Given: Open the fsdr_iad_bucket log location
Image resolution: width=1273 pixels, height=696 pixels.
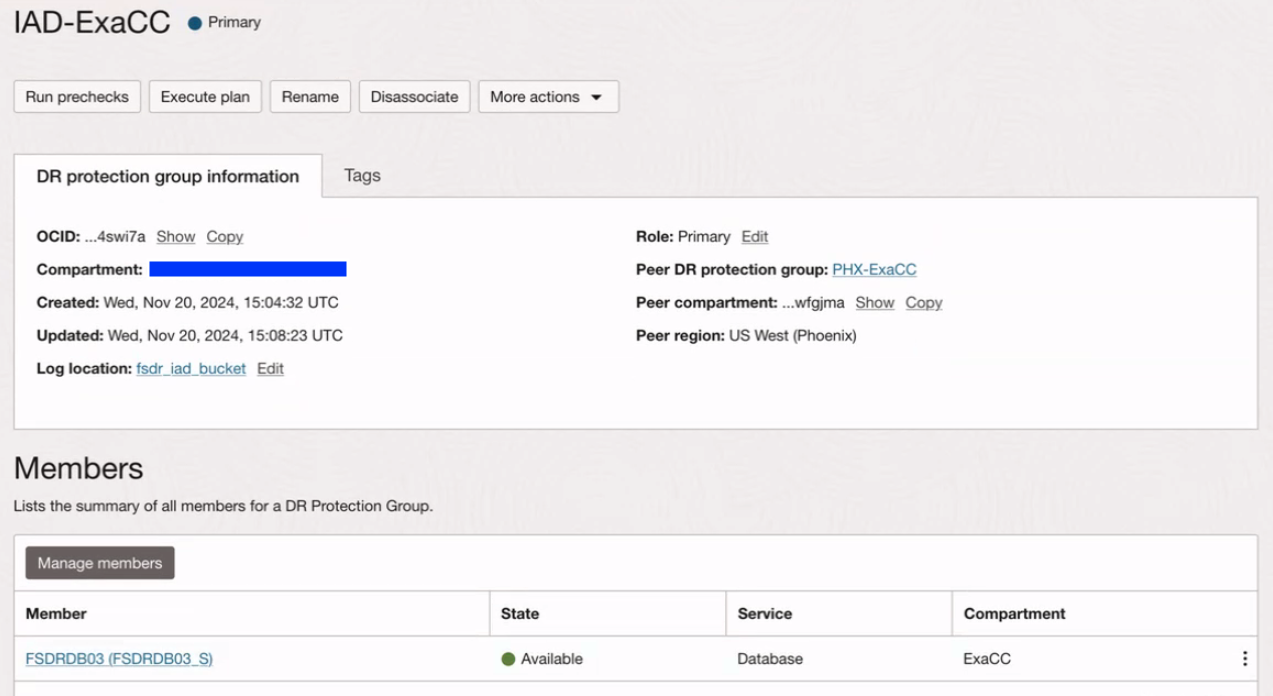Looking at the screenshot, I should coord(191,369).
